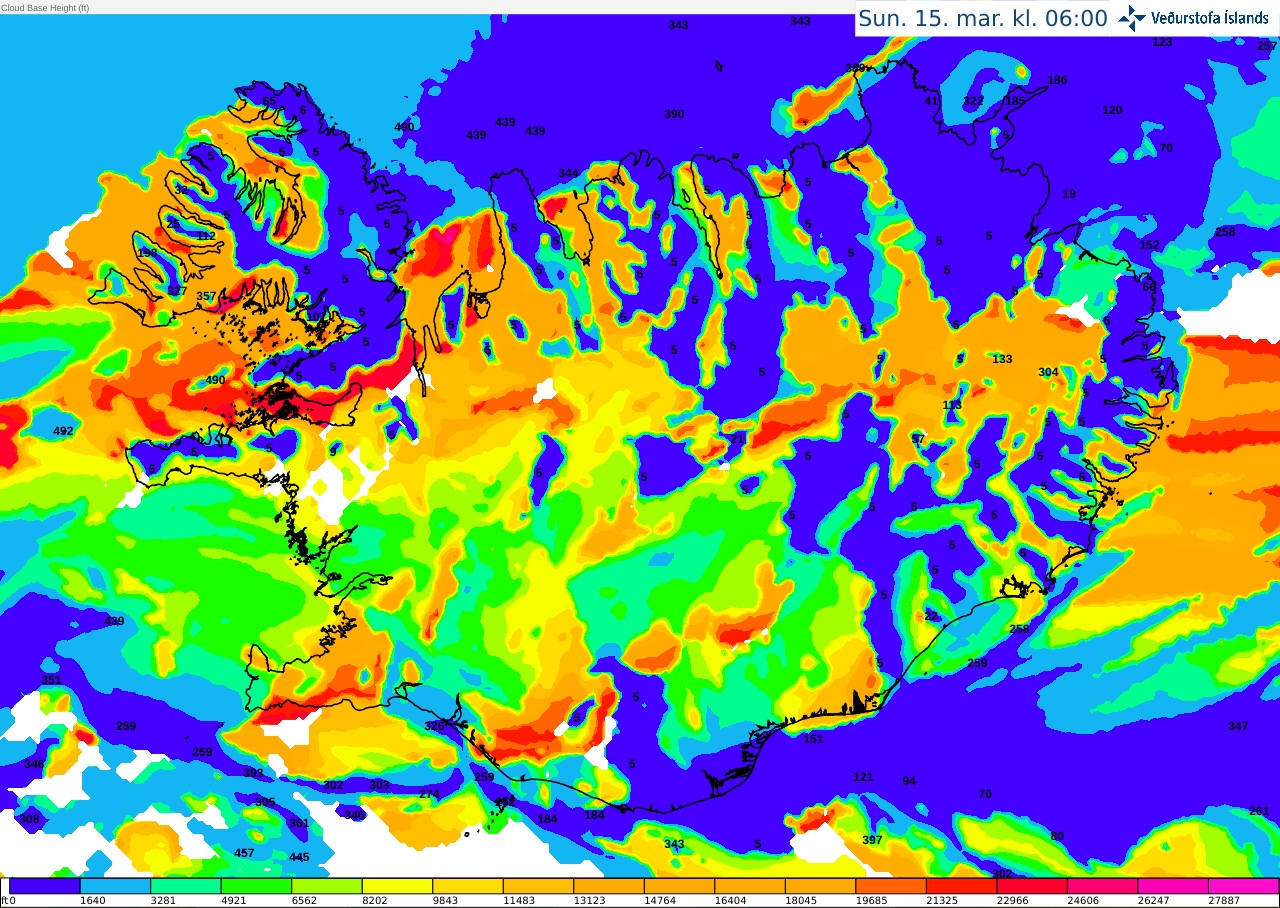1280x908 pixels.
Task: Click the map value 121
Action: [863, 777]
